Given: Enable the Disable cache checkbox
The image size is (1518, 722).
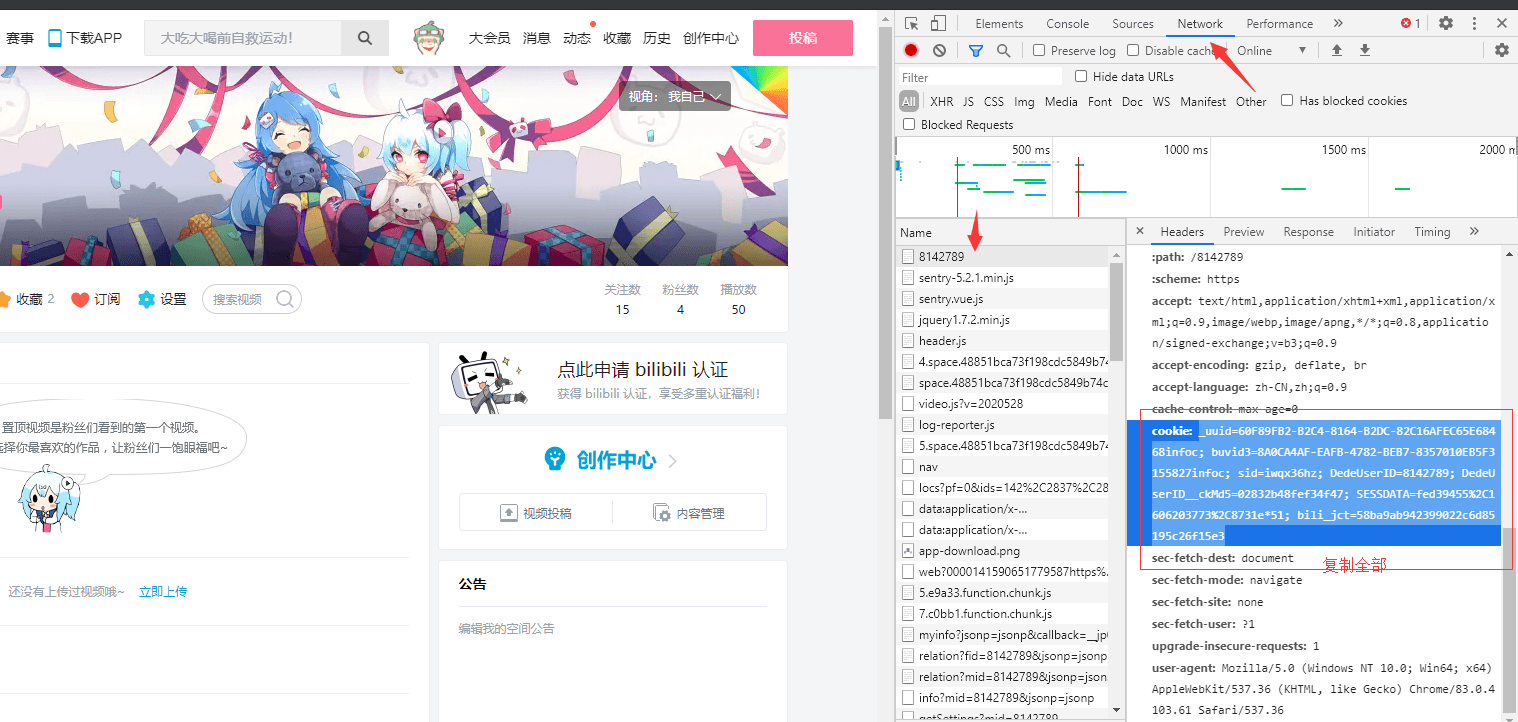Looking at the screenshot, I should coord(1133,50).
